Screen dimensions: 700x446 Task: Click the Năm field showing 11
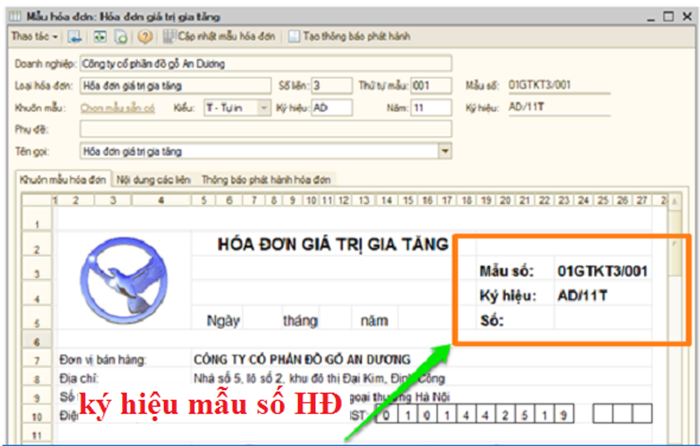coord(431,108)
